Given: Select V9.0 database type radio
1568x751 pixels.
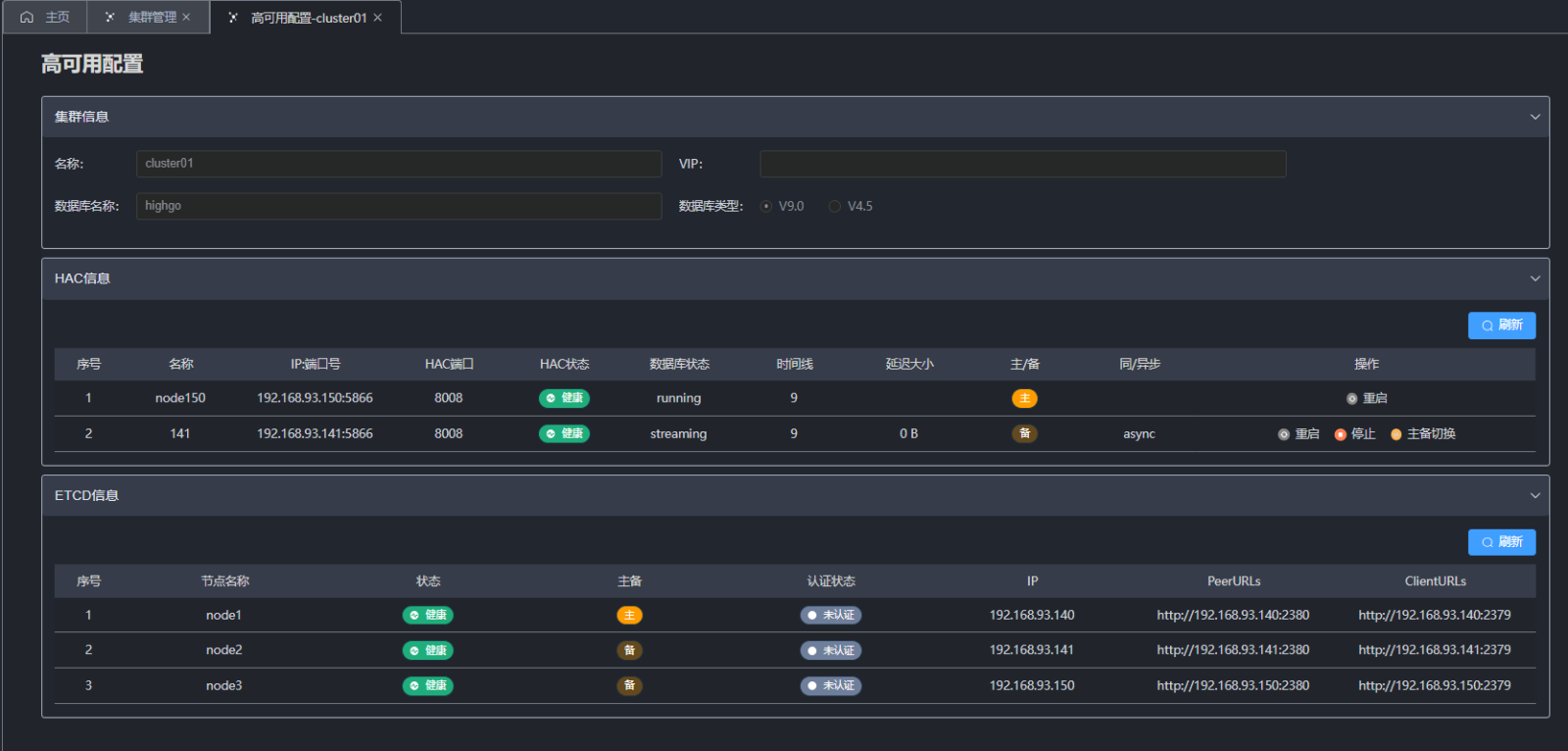Looking at the screenshot, I should pyautogui.click(x=766, y=207).
